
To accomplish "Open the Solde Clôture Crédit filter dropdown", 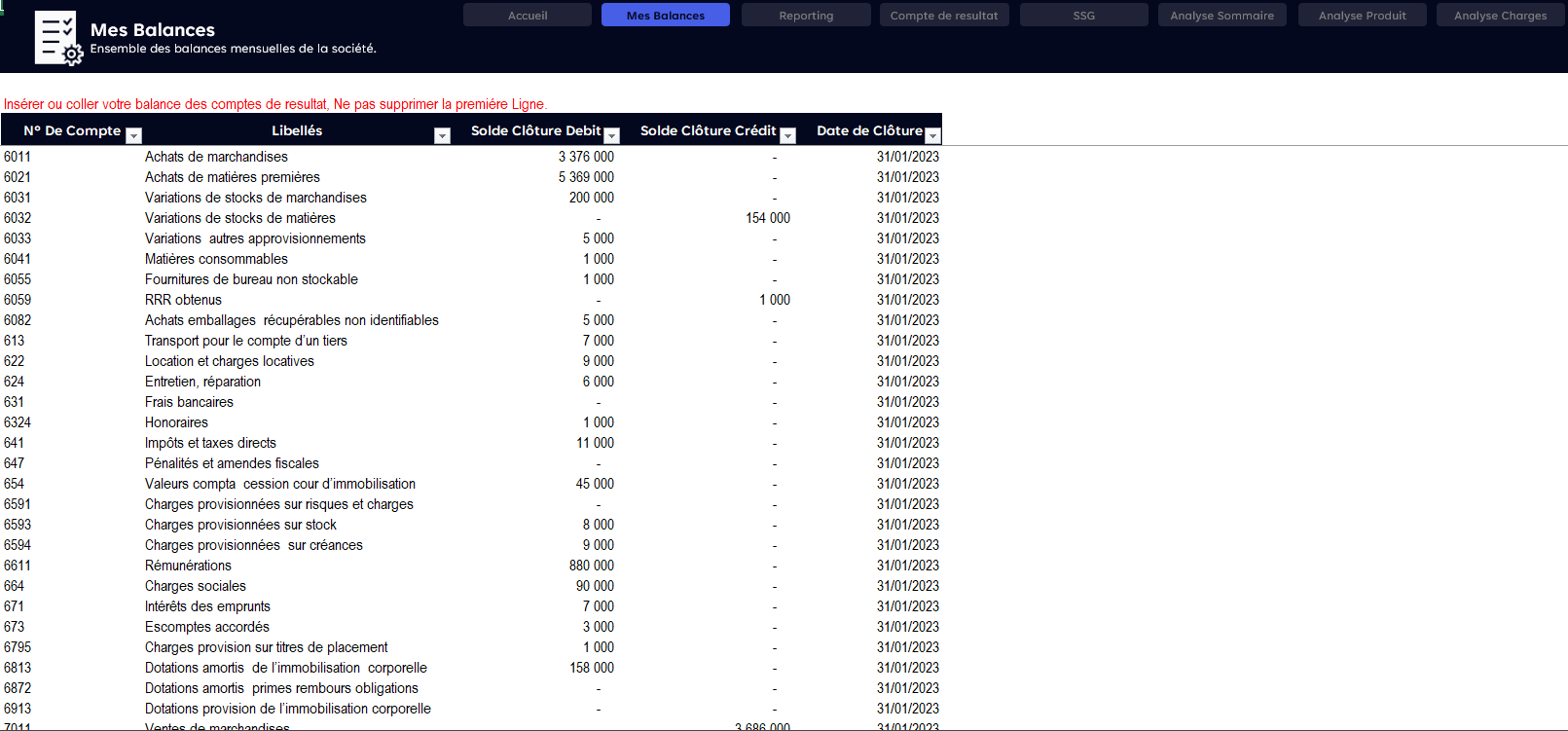I will pos(788,135).
